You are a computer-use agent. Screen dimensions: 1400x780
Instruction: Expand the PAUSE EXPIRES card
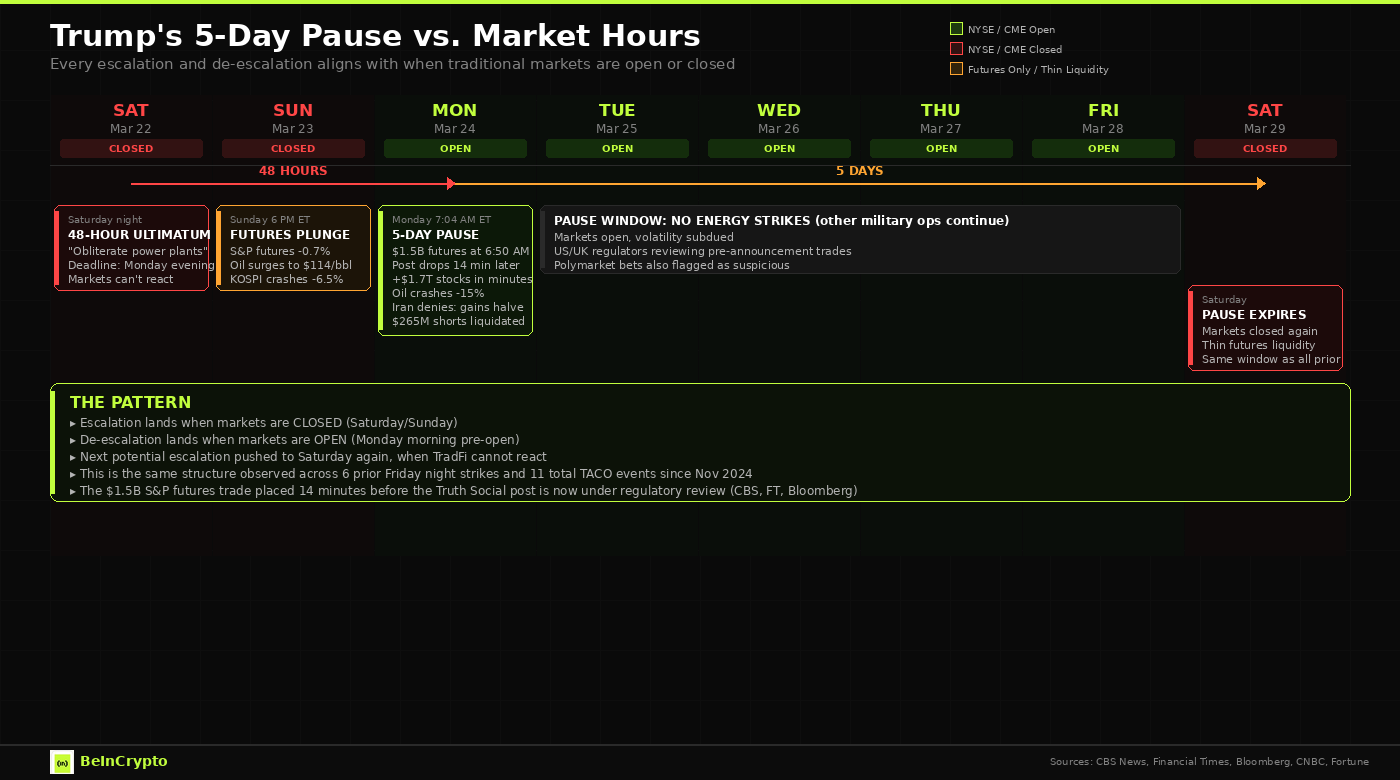point(1265,327)
